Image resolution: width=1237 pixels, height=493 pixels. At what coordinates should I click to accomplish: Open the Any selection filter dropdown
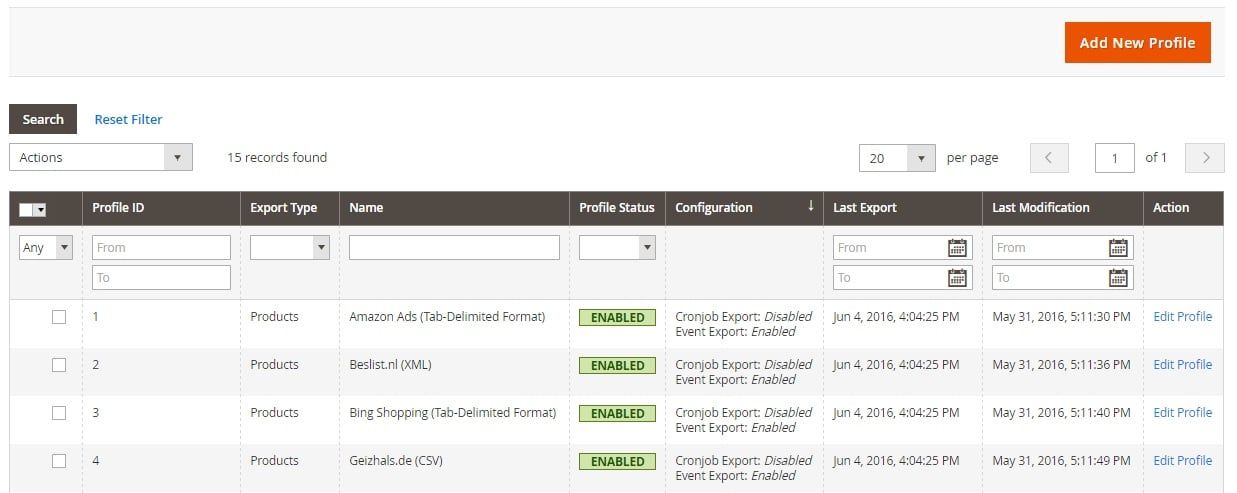click(x=46, y=247)
